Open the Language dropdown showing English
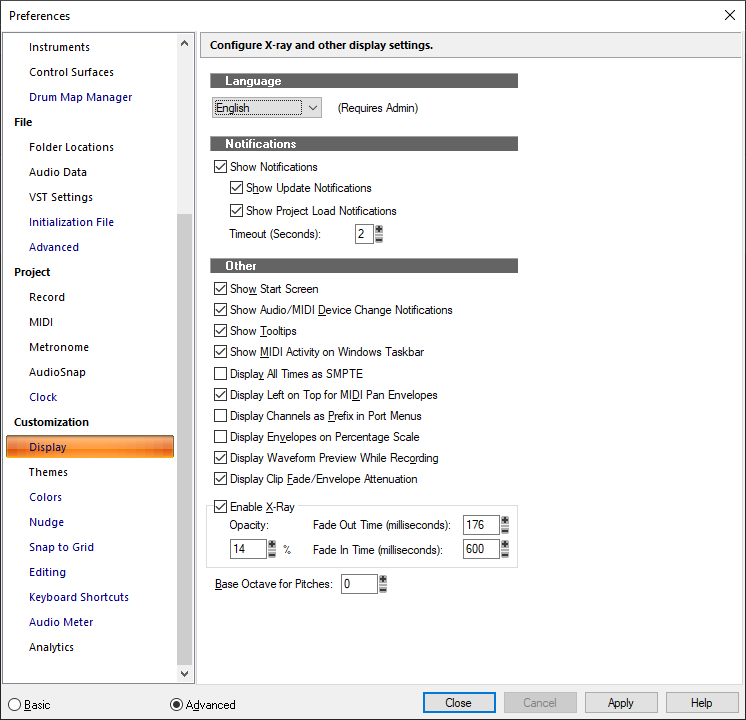The height and width of the screenshot is (720, 746). click(x=266, y=108)
